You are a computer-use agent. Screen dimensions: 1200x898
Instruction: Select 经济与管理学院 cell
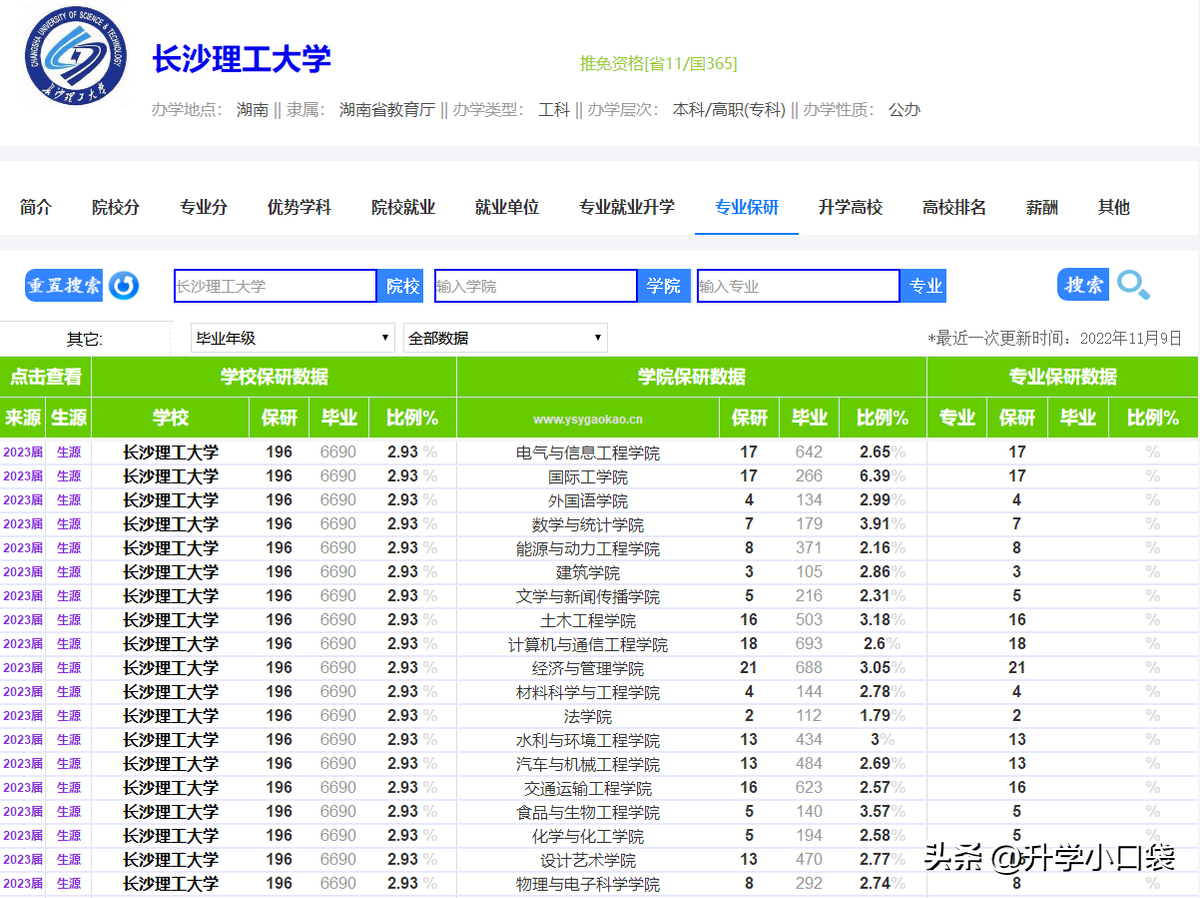click(588, 669)
